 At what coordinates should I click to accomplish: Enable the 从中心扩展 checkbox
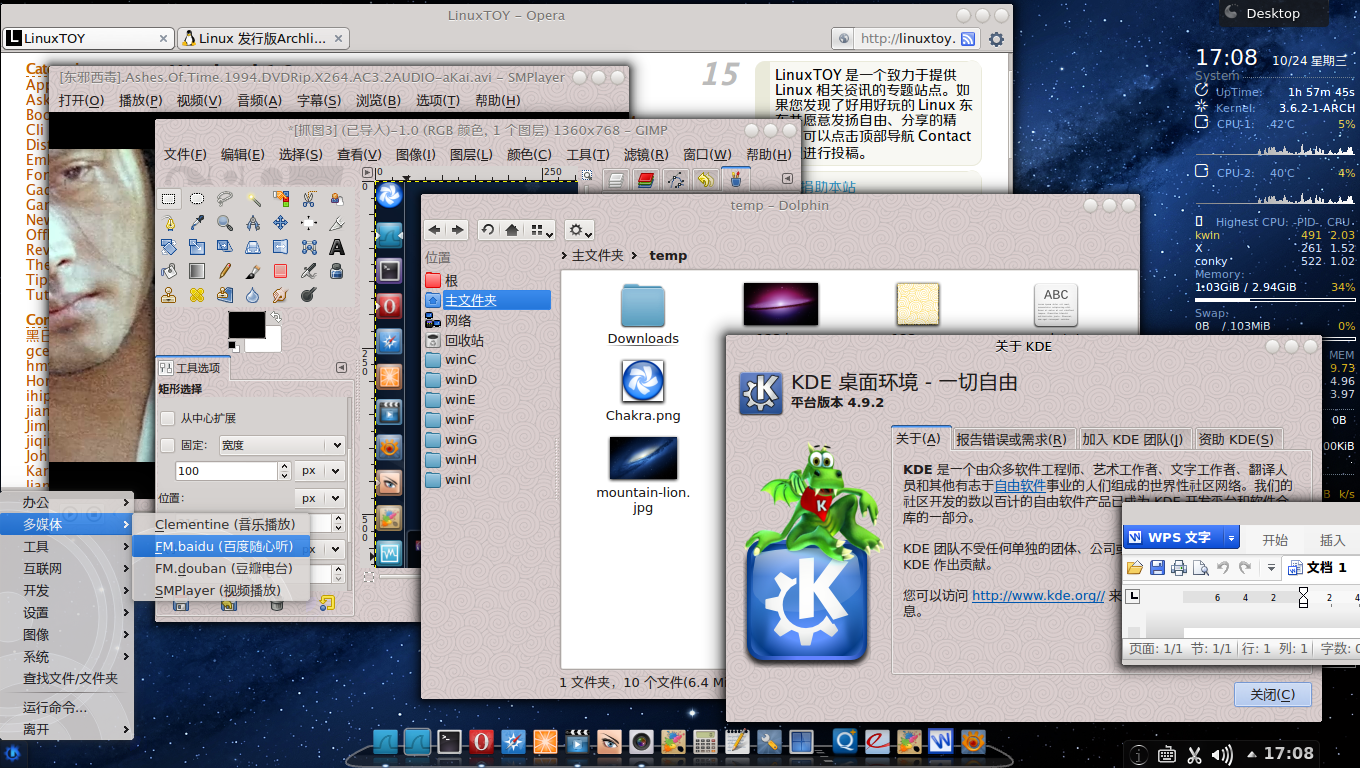point(168,417)
